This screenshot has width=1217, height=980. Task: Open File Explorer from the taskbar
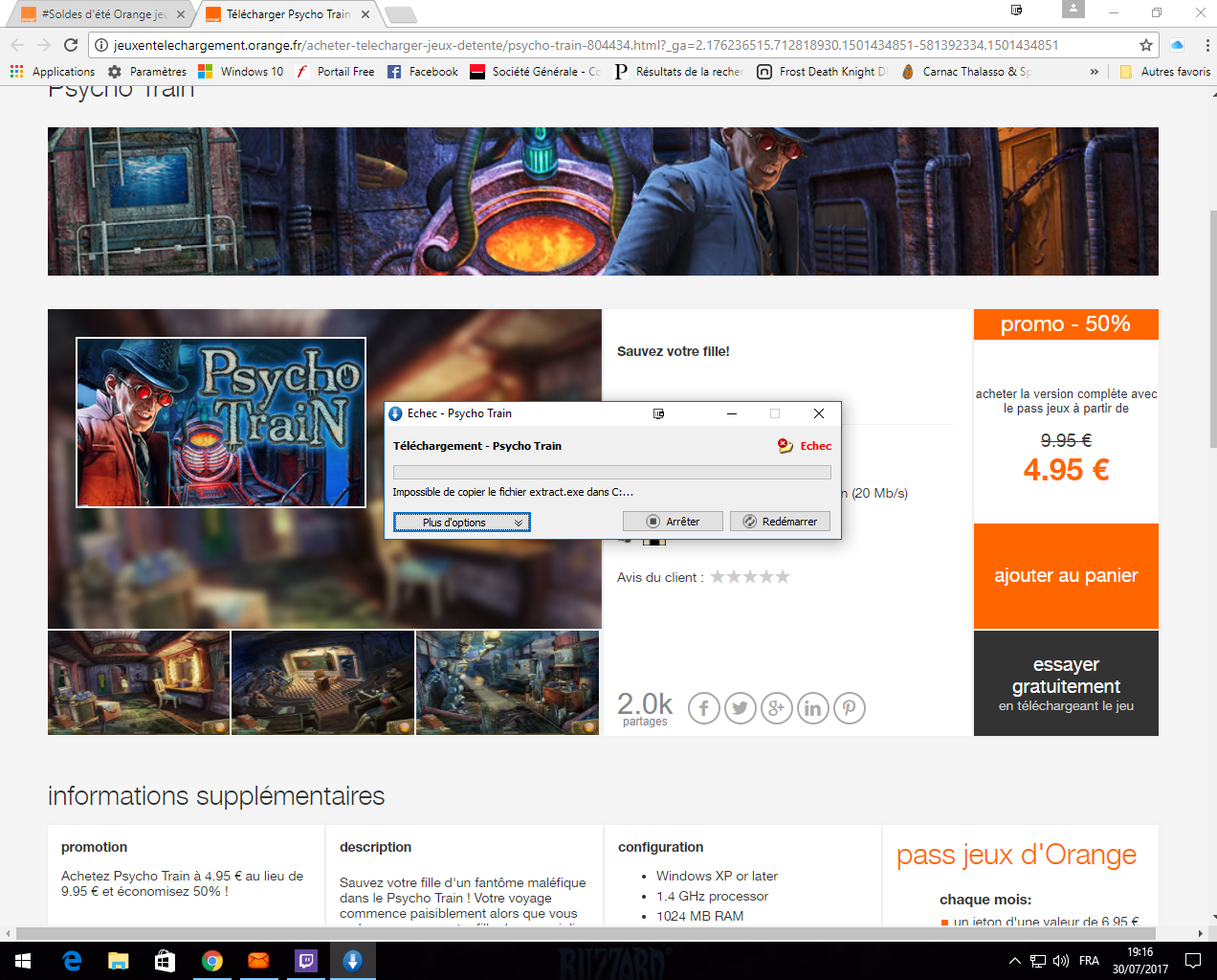click(119, 961)
